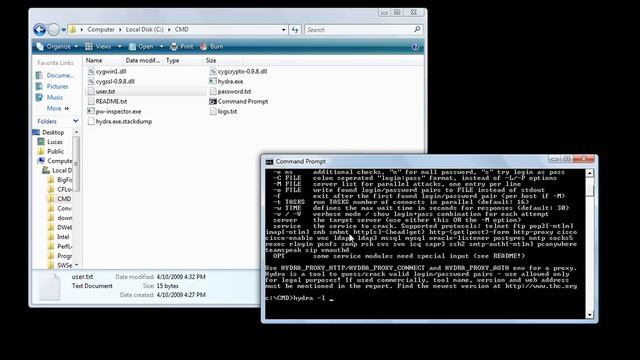Select the Command Prompt shortcut icon
The width and height of the screenshot is (640, 360).
point(213,102)
